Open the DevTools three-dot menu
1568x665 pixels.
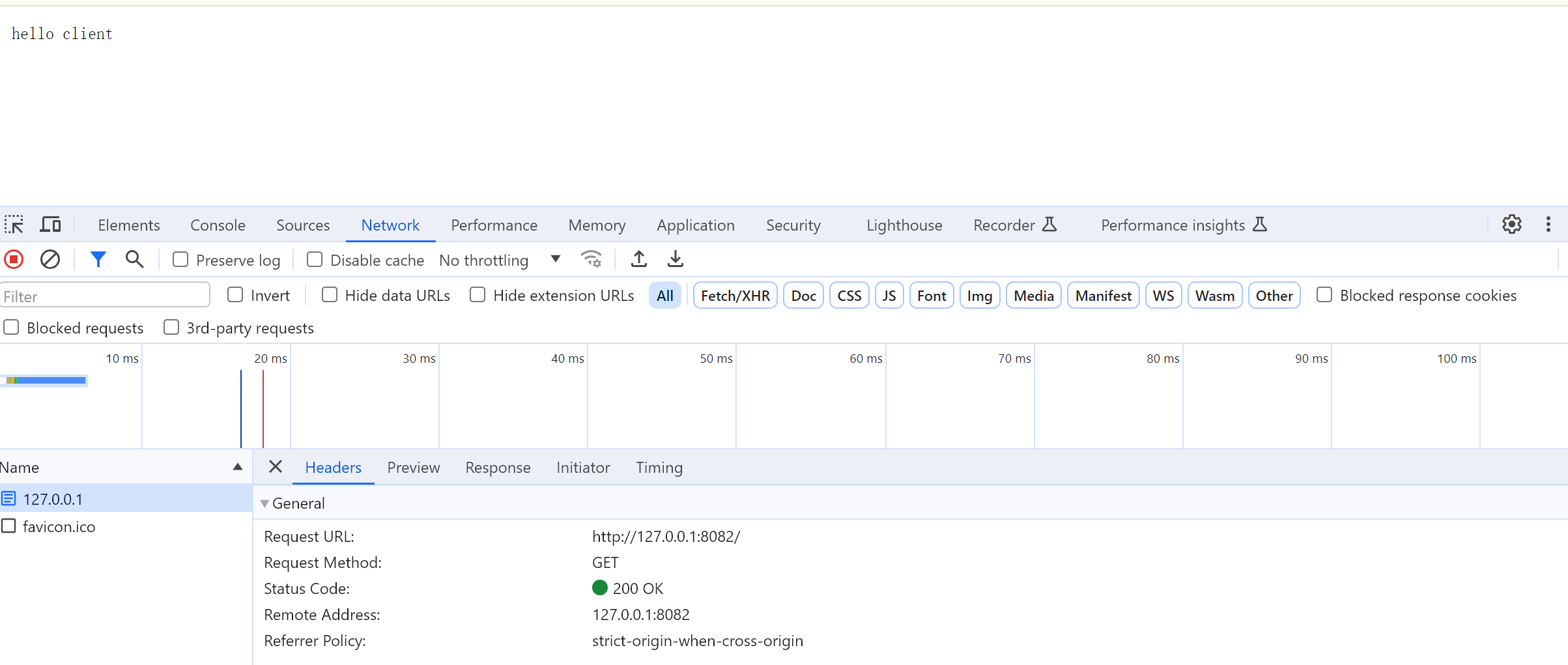point(1548,225)
